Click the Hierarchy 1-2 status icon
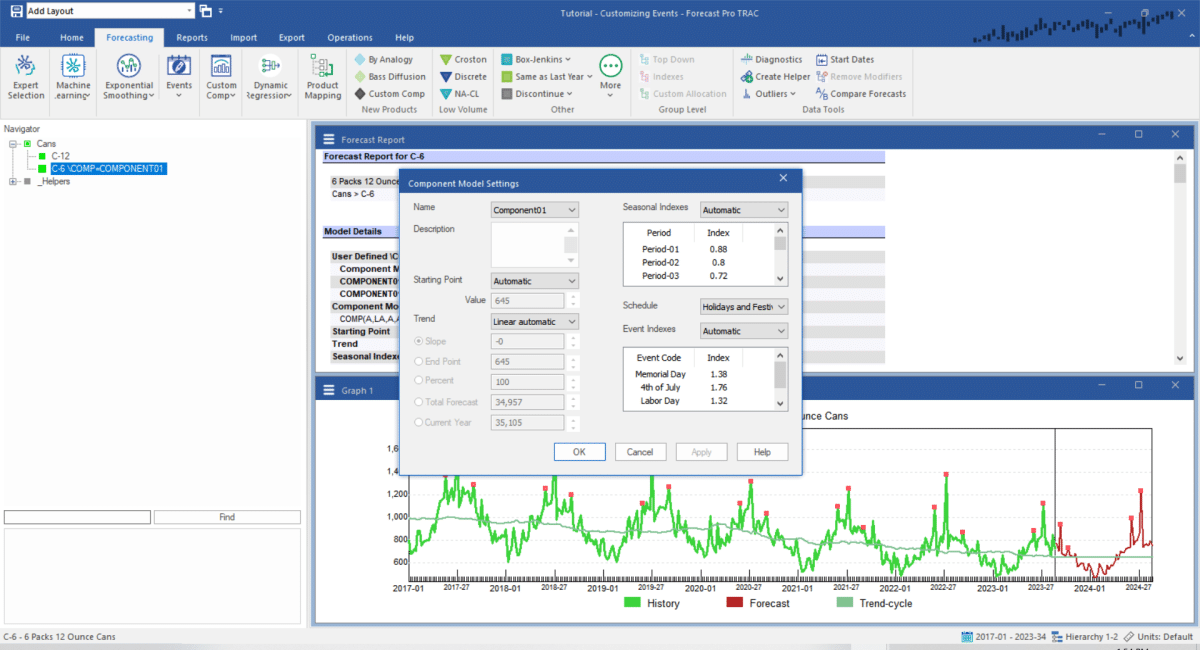Viewport: 1200px width, 650px height. [x=1057, y=636]
